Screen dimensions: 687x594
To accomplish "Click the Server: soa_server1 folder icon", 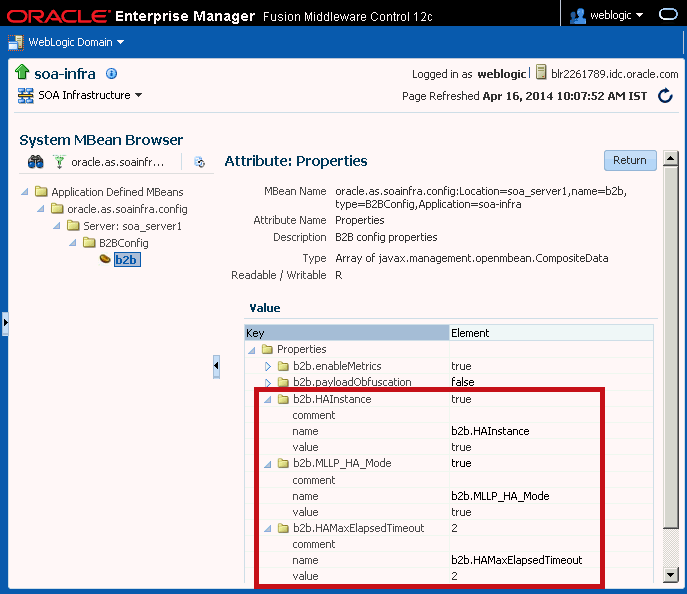I will click(x=73, y=225).
